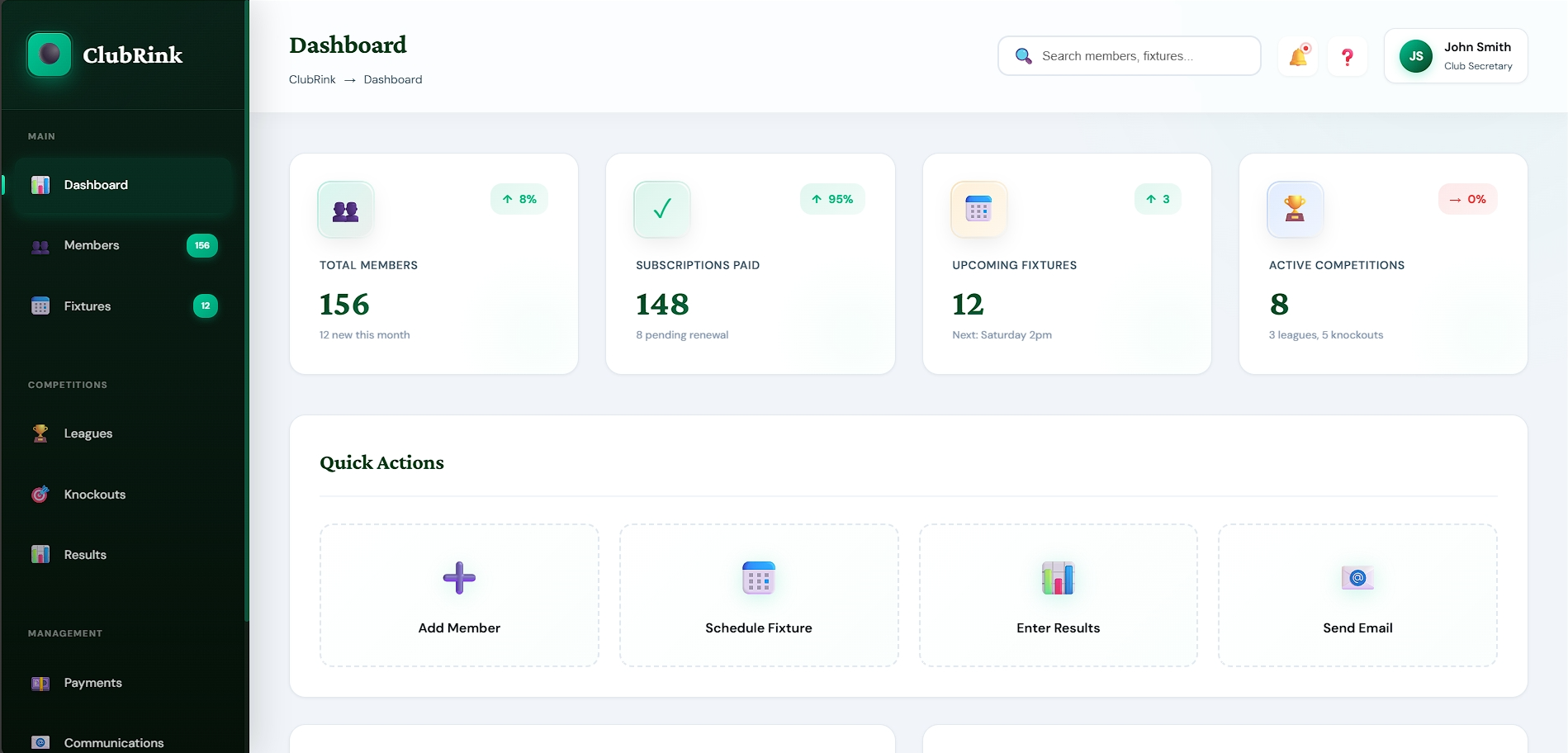Click the Upcoming Fixtures calendar icon
The height and width of the screenshot is (753, 1568).
pyautogui.click(x=978, y=210)
